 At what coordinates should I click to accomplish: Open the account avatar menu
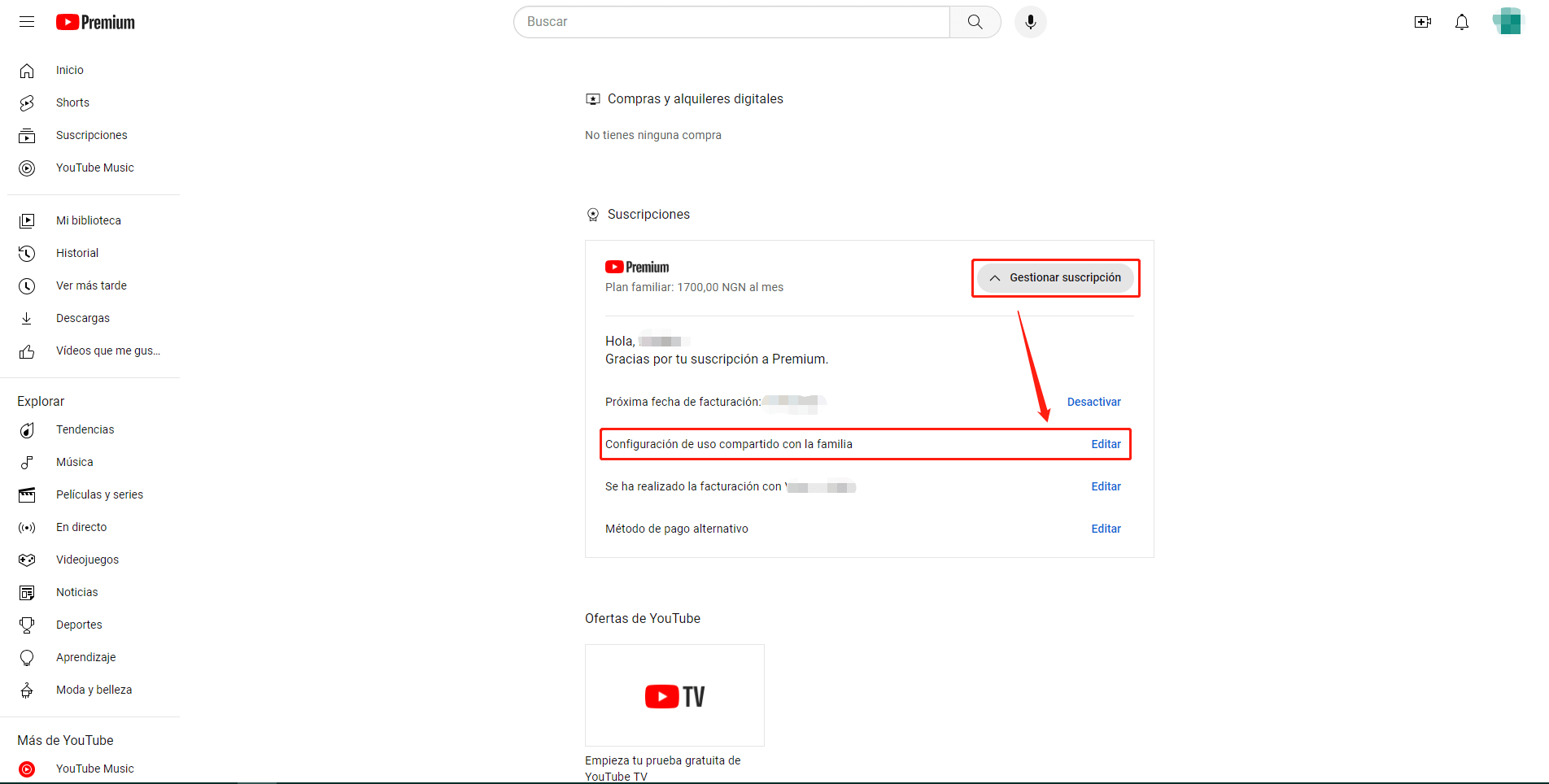(1508, 21)
